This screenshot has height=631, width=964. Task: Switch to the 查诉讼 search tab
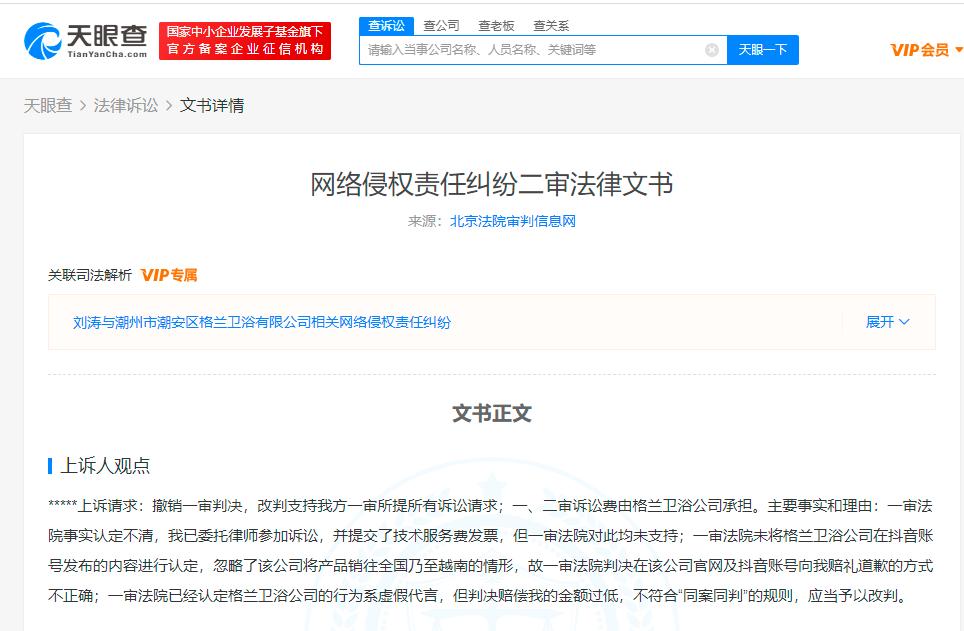(x=386, y=26)
